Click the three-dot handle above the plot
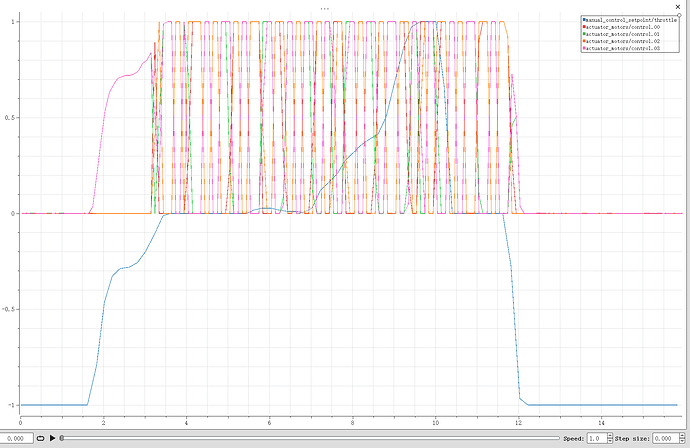The height and width of the screenshot is (448, 690). pyautogui.click(x=325, y=8)
